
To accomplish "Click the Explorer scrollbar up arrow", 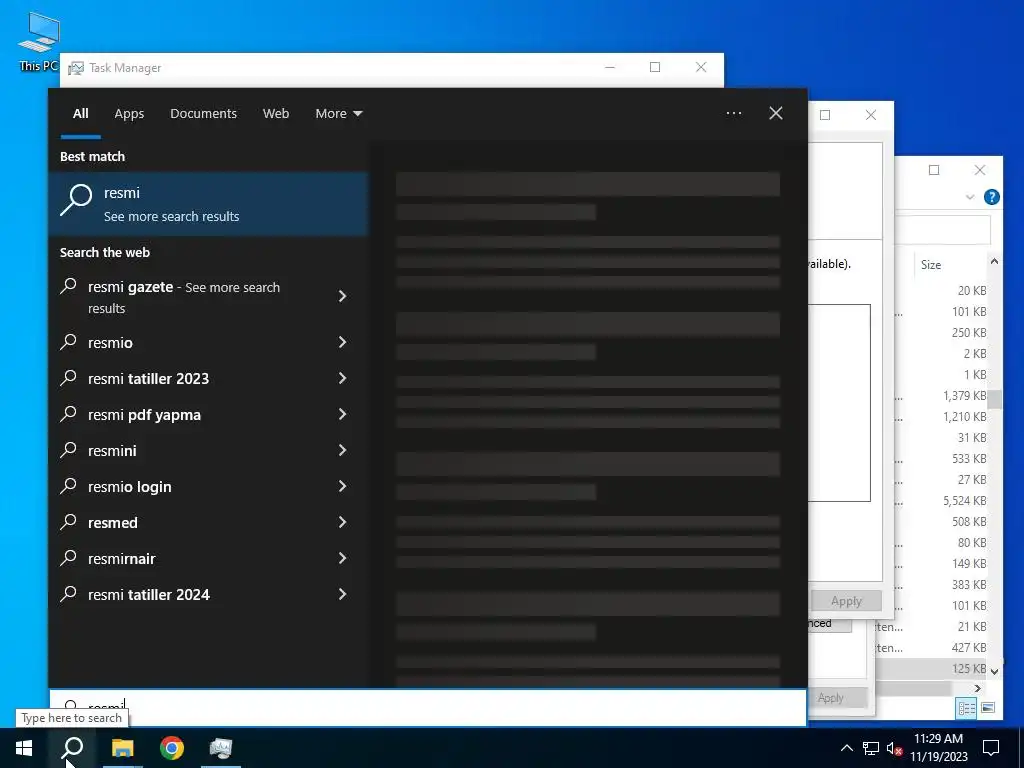I will coord(994,261).
